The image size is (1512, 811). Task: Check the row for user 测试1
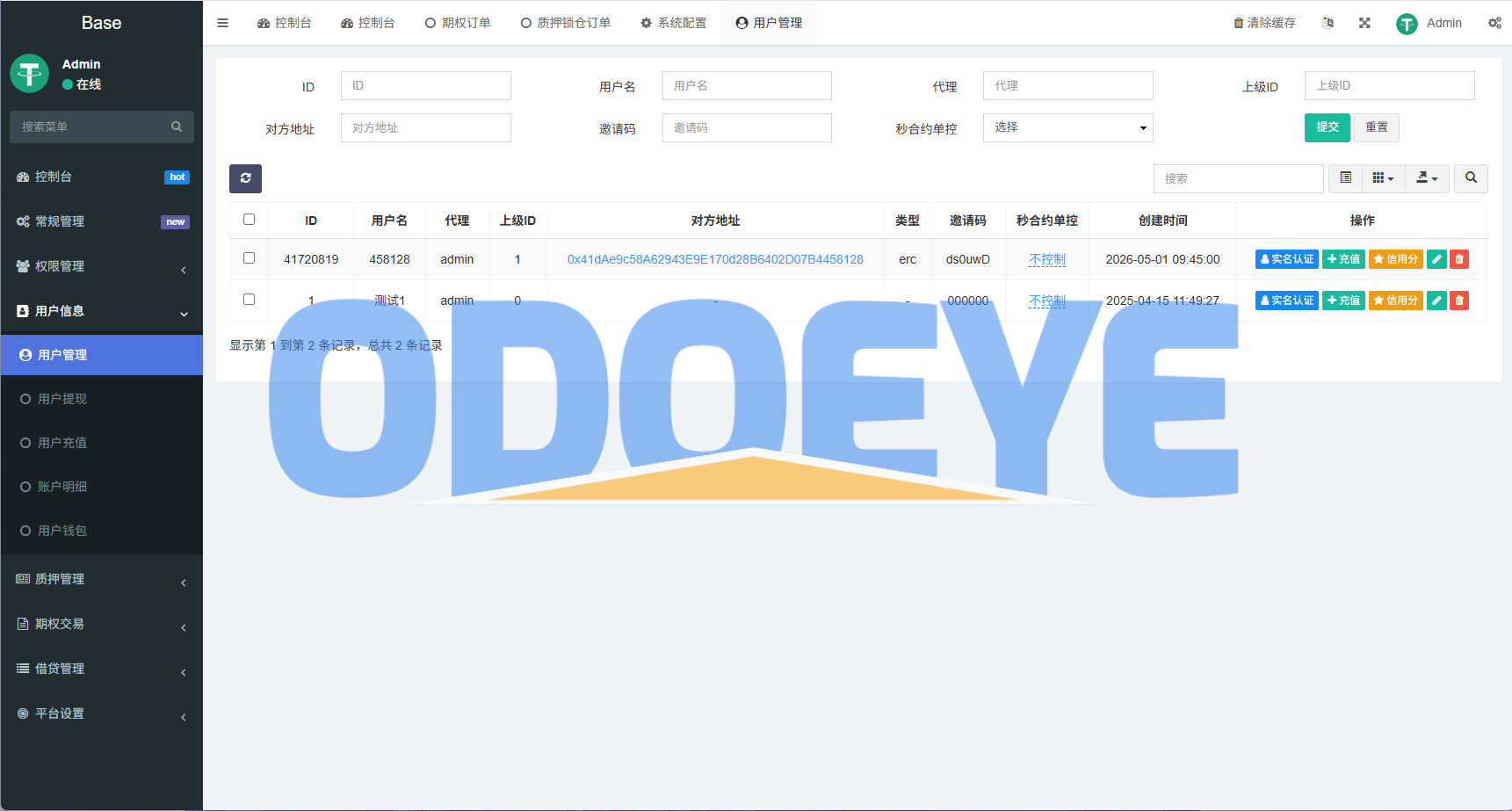249,300
